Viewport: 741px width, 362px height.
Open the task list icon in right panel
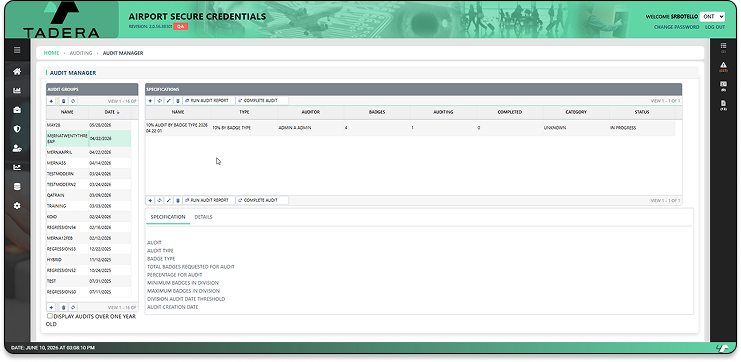[x=723, y=46]
